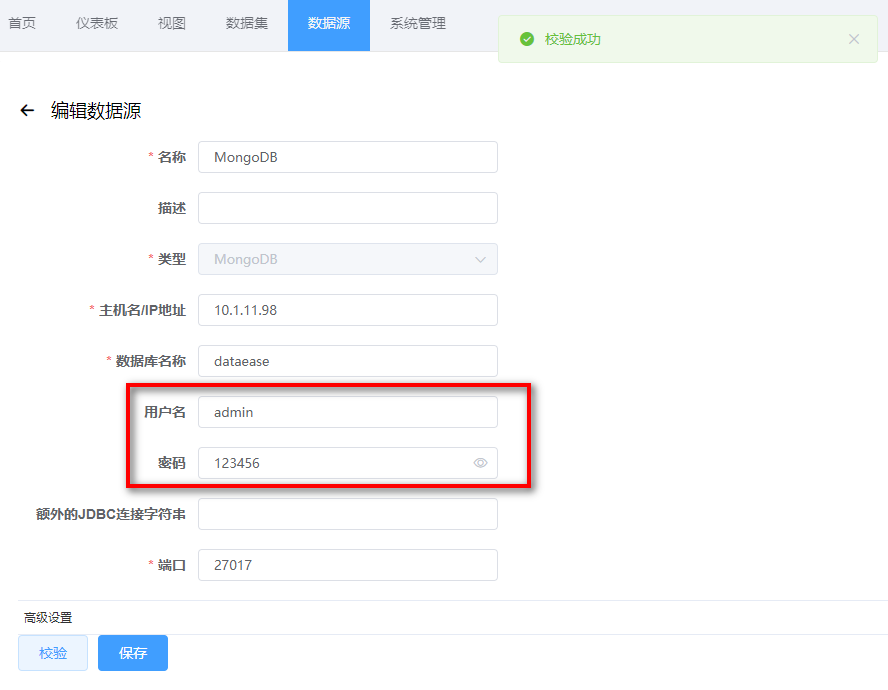Click the green success check icon
888x690 pixels.
pyautogui.click(x=527, y=39)
